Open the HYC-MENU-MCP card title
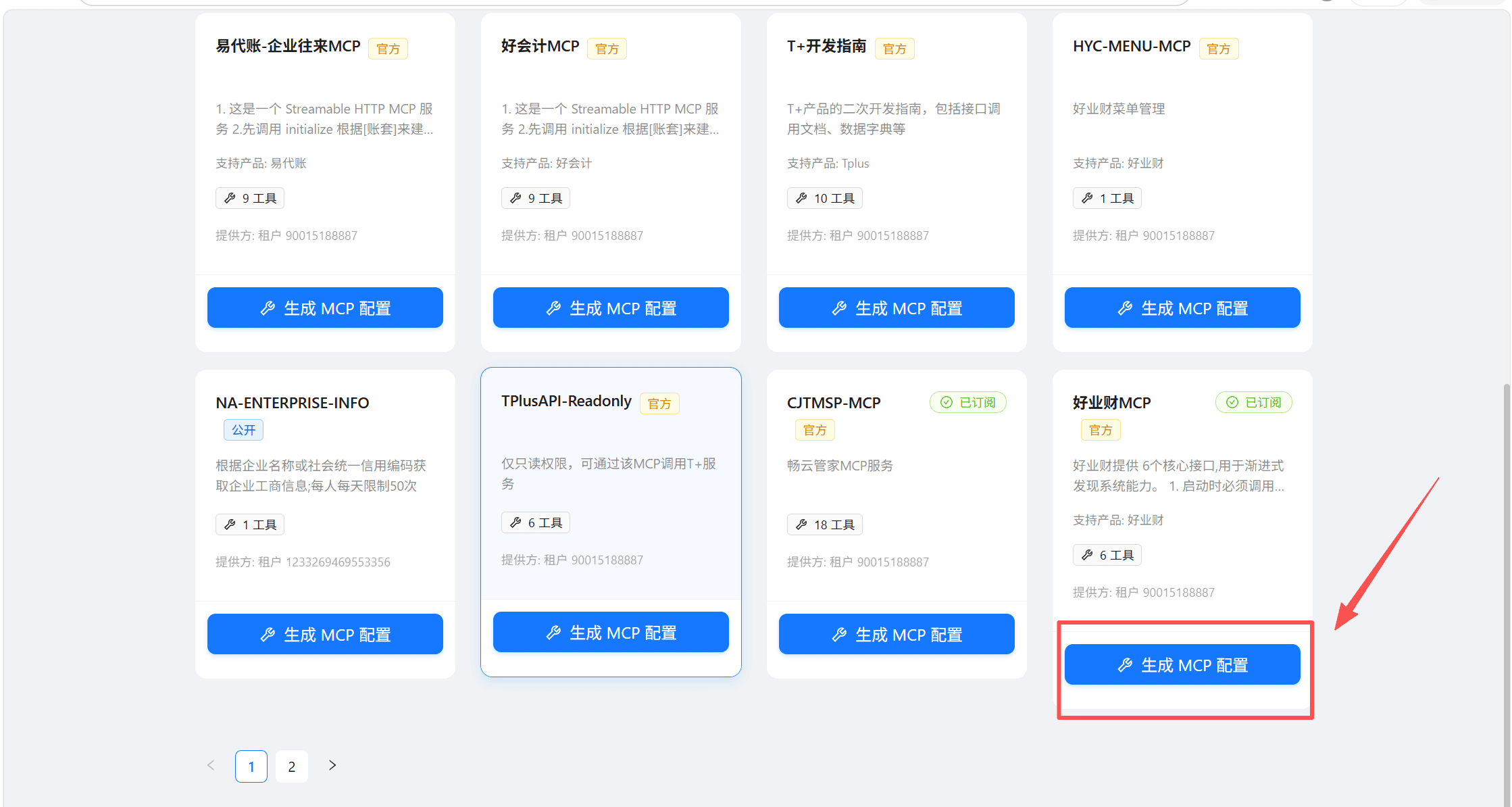 [1132, 46]
